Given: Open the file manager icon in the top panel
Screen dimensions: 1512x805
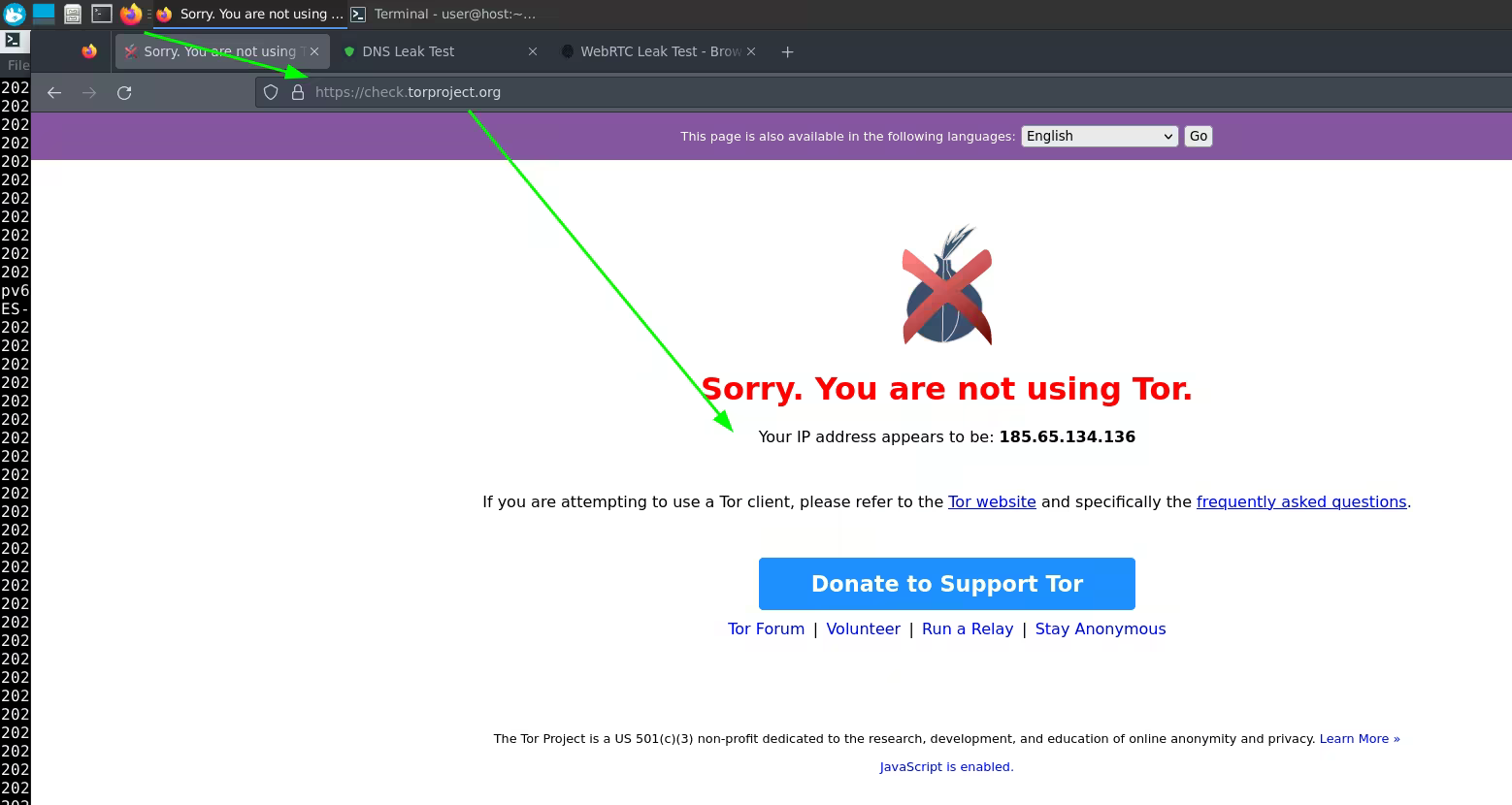Looking at the screenshot, I should click(x=73, y=14).
